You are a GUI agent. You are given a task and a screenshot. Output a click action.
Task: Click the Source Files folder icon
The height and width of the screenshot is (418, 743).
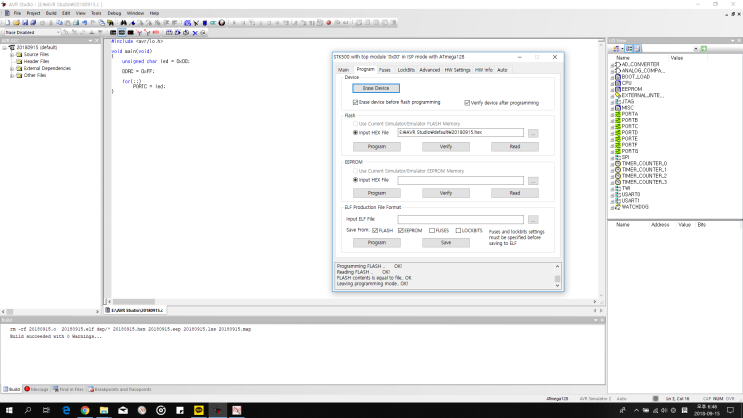[20, 54]
